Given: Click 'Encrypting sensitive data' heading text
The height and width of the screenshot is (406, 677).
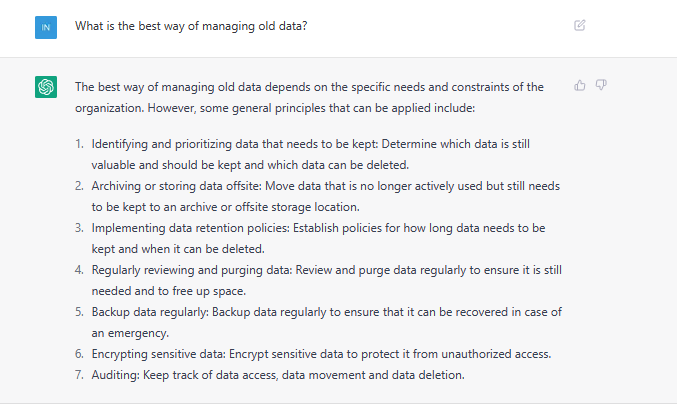Looking at the screenshot, I should (158, 354).
